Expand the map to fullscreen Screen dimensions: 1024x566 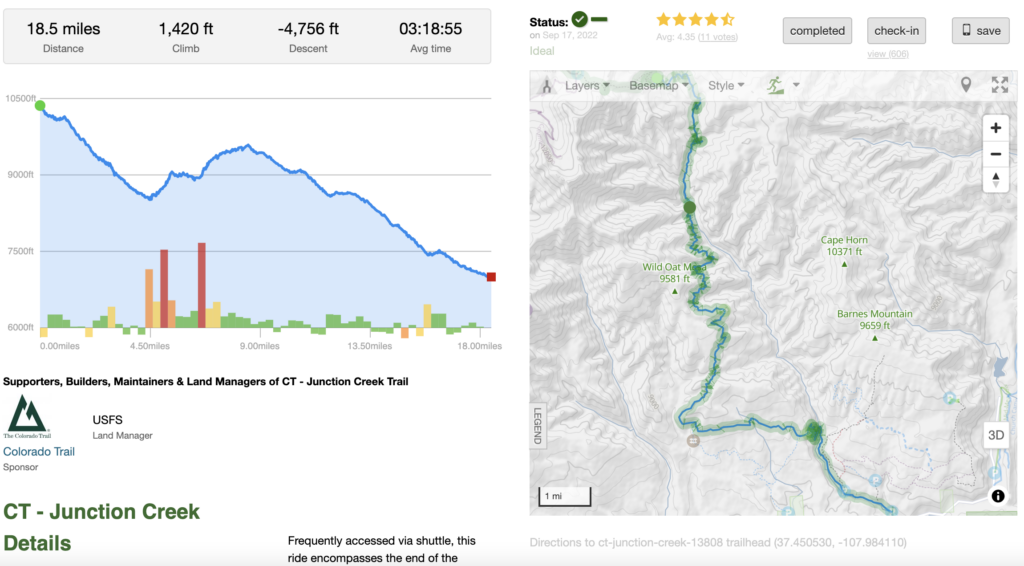tap(999, 85)
